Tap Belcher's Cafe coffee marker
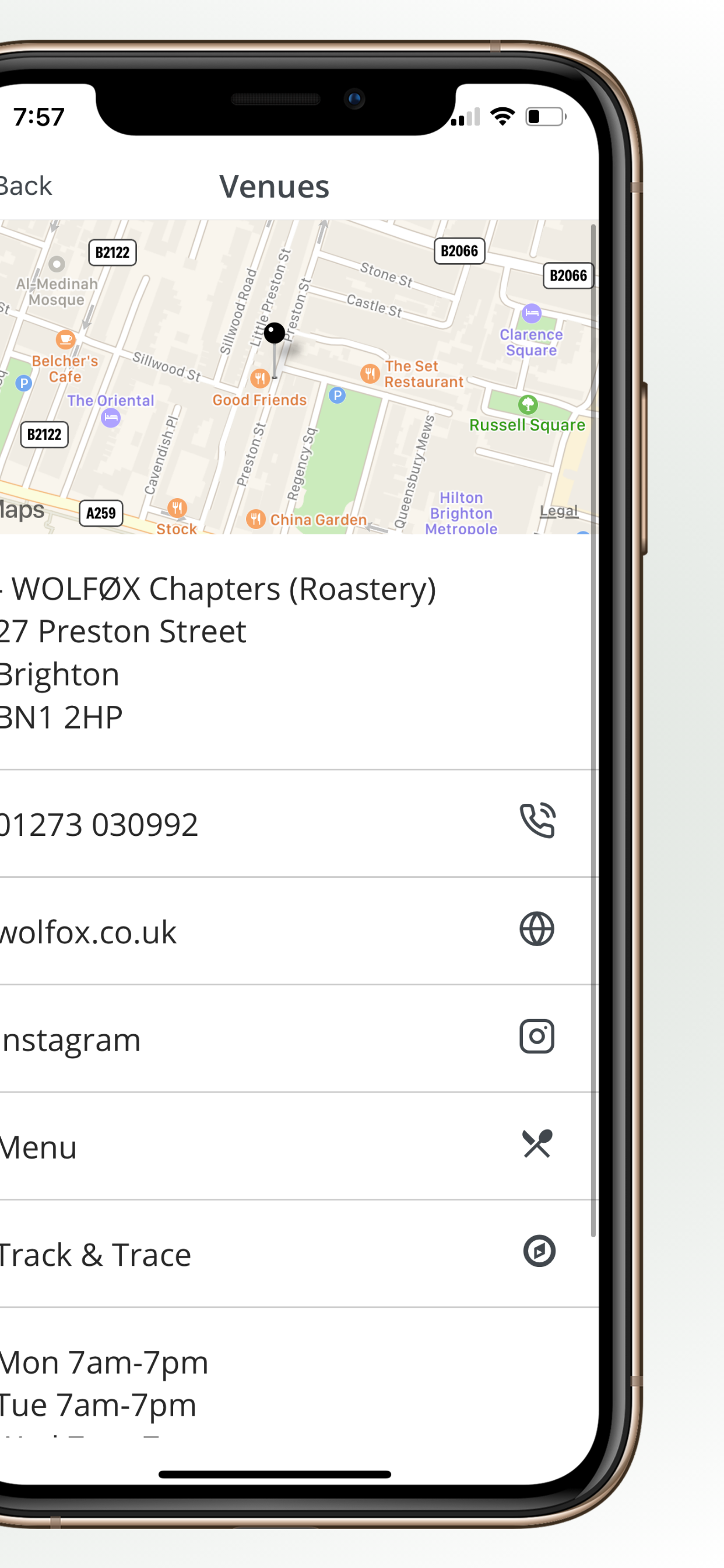 tap(65, 338)
